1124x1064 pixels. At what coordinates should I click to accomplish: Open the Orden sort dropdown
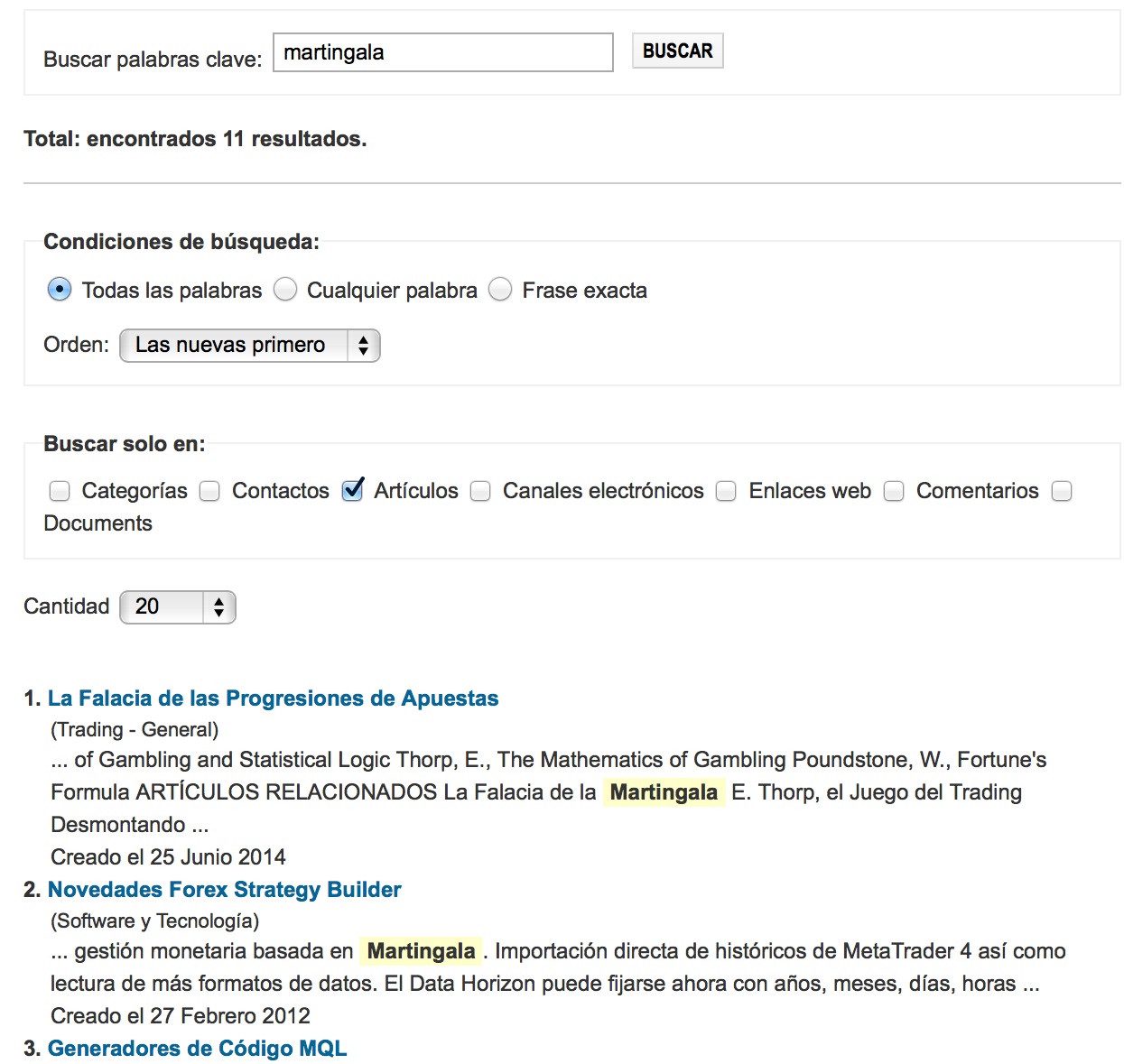(249, 346)
